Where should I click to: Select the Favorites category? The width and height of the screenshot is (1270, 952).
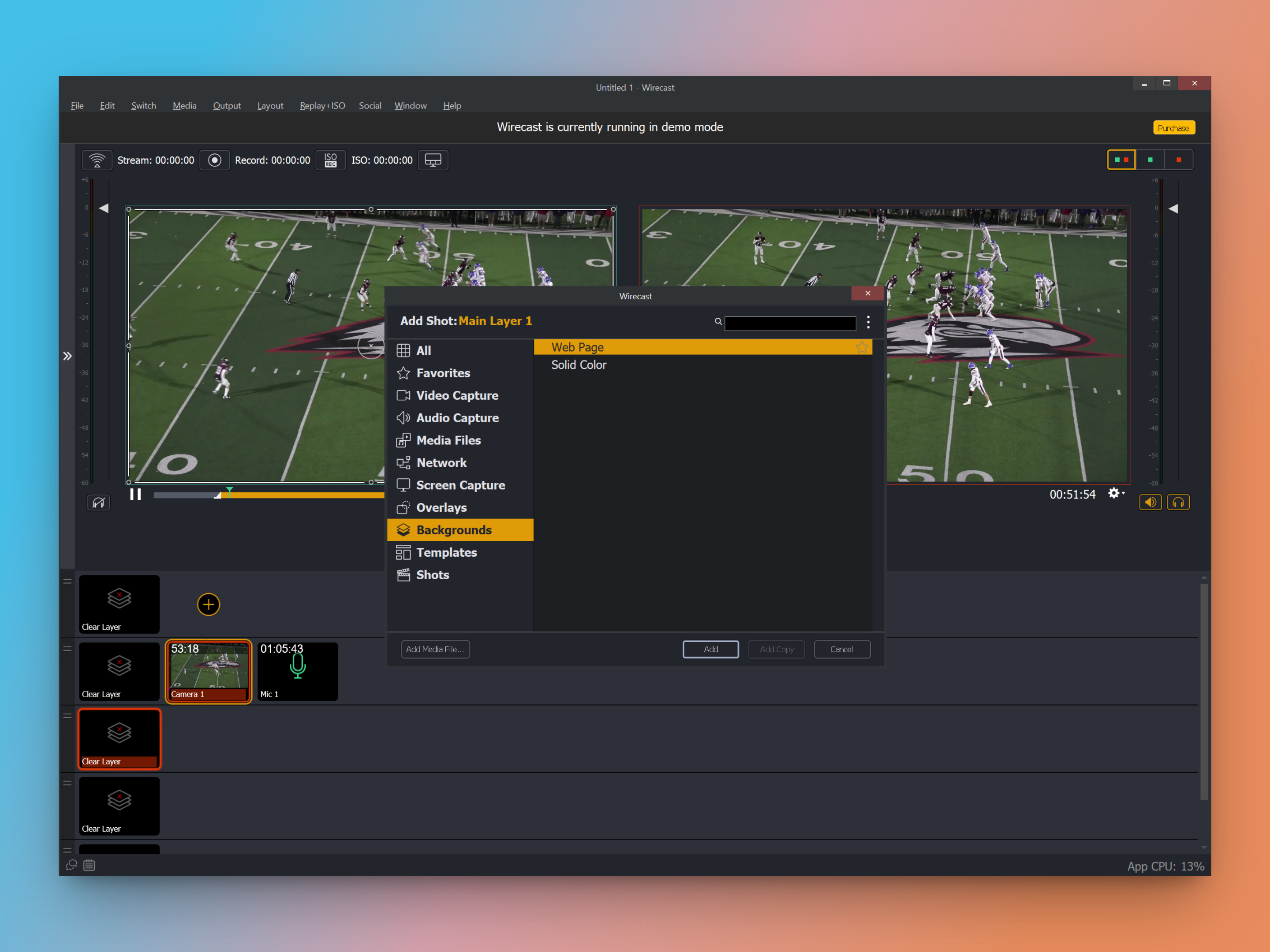pos(460,373)
